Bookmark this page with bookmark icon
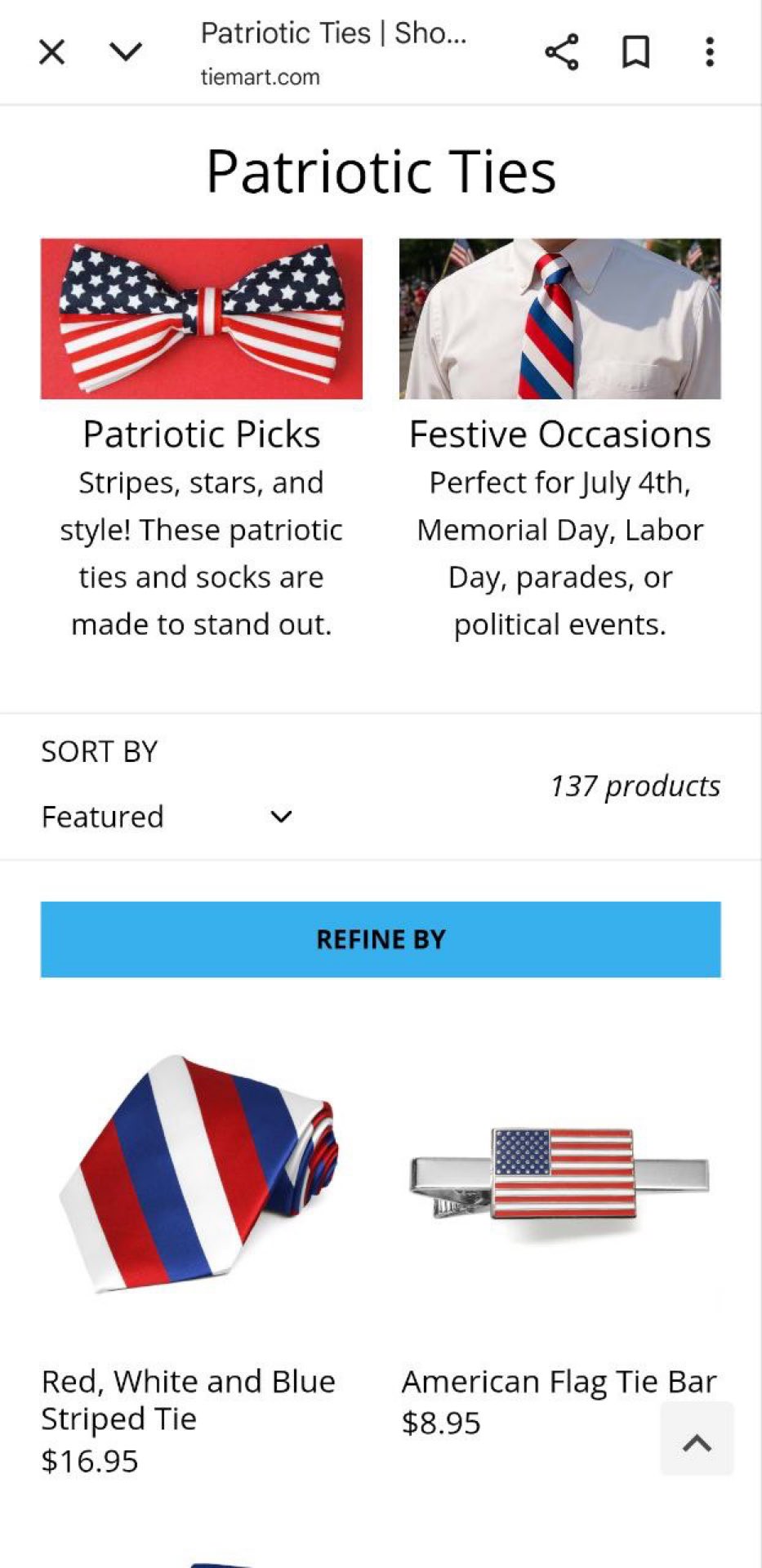 pos(635,52)
